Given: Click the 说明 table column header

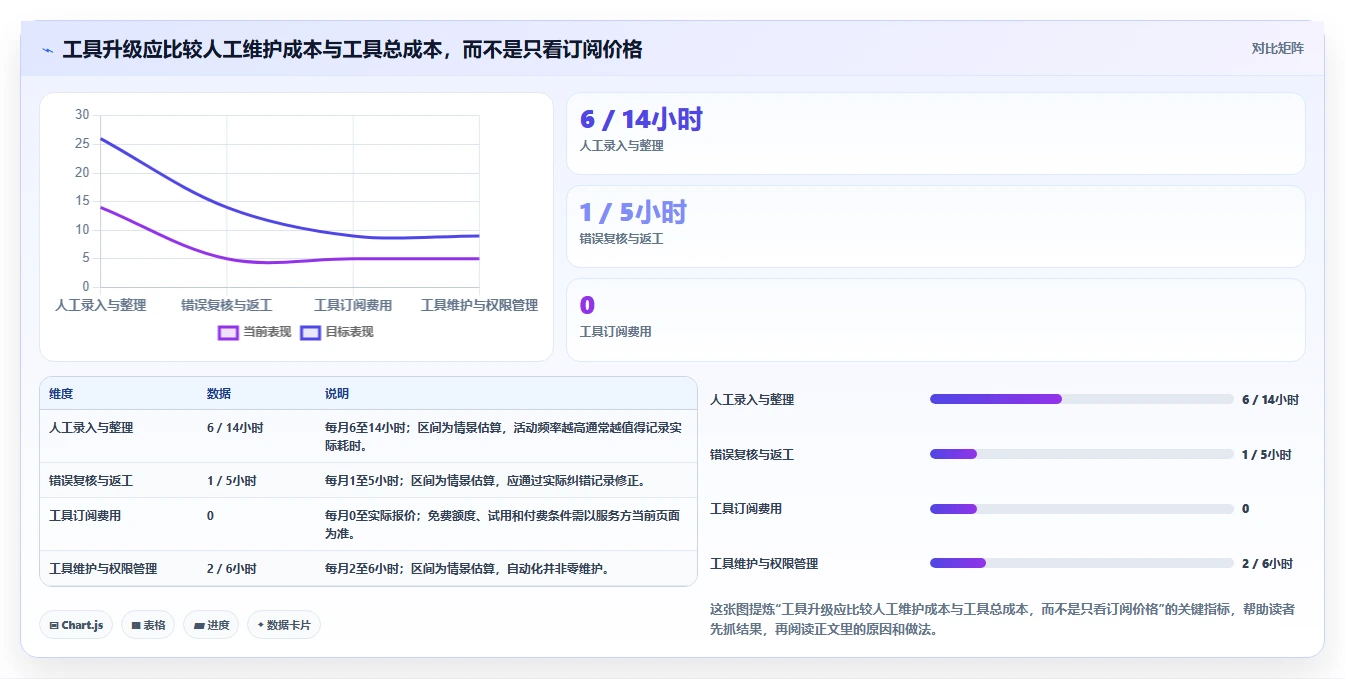Looking at the screenshot, I should coord(337,394).
